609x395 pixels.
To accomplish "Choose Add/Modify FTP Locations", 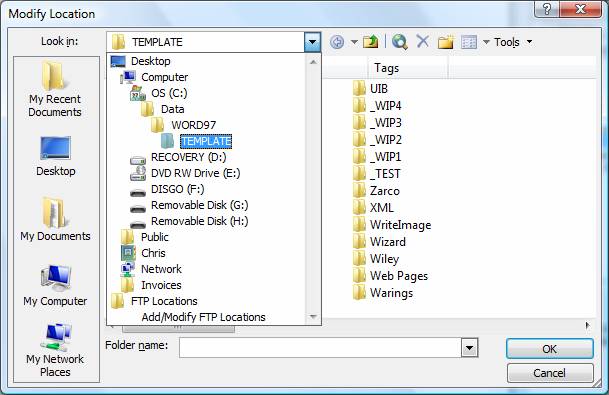I will point(204,317).
